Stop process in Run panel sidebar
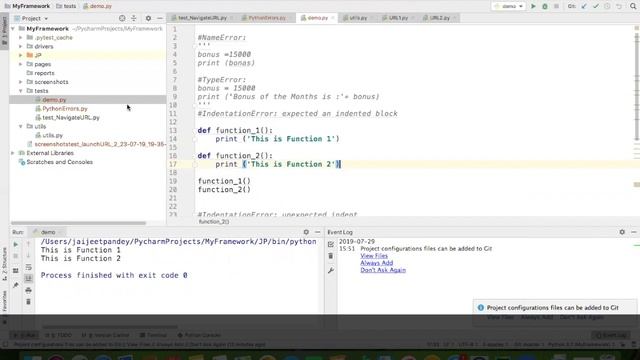This screenshot has width=640, height=360. click(16, 256)
